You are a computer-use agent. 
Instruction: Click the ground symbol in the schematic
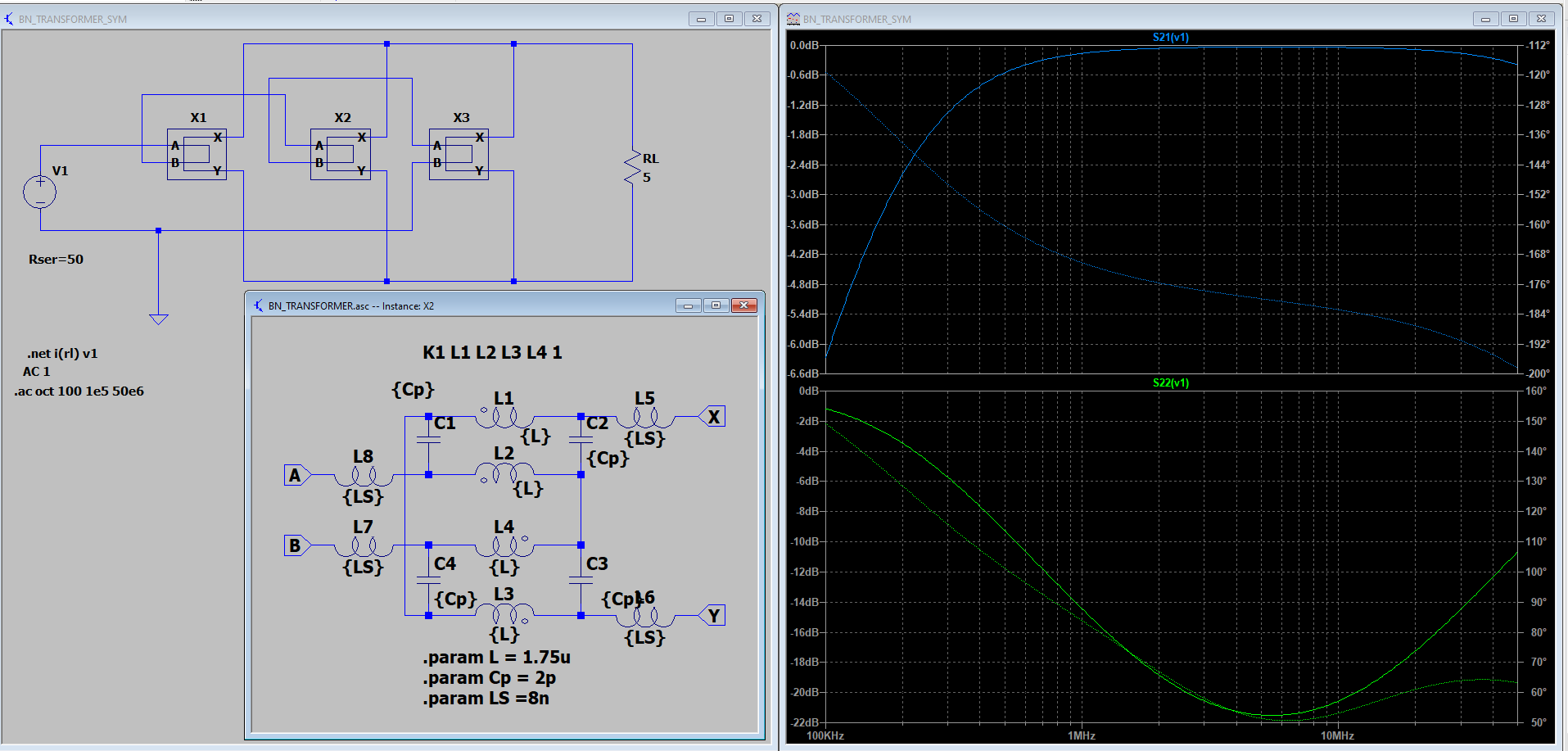[x=159, y=319]
